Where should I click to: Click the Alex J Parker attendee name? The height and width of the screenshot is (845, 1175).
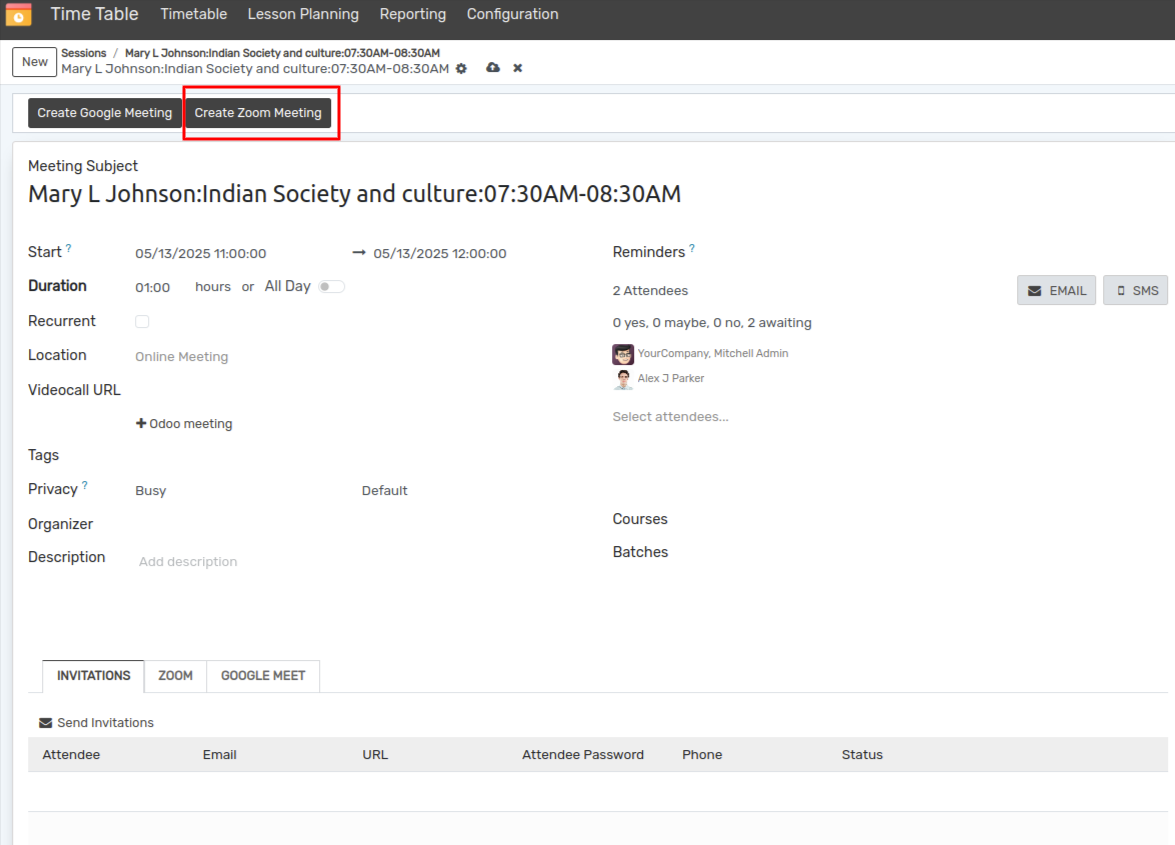[671, 378]
